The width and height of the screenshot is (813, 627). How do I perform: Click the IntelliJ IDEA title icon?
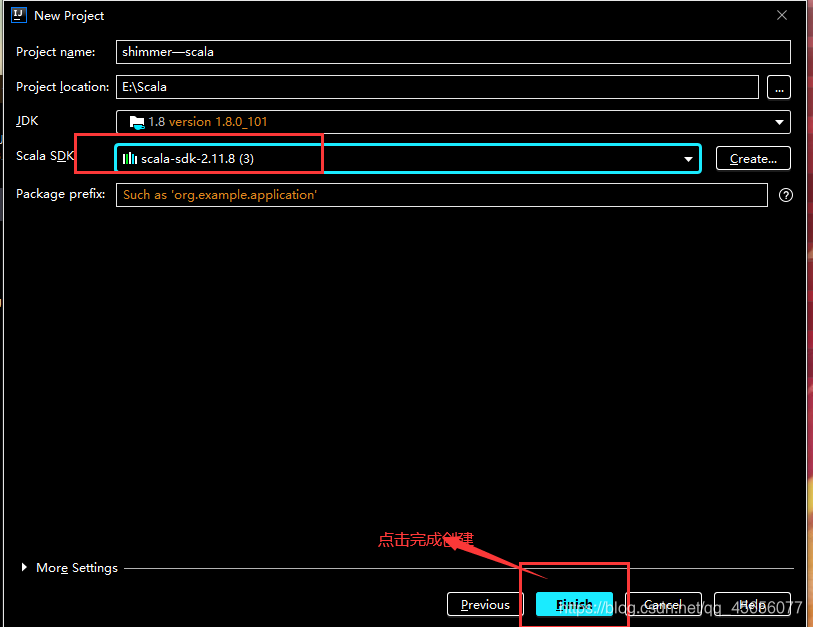point(19,15)
